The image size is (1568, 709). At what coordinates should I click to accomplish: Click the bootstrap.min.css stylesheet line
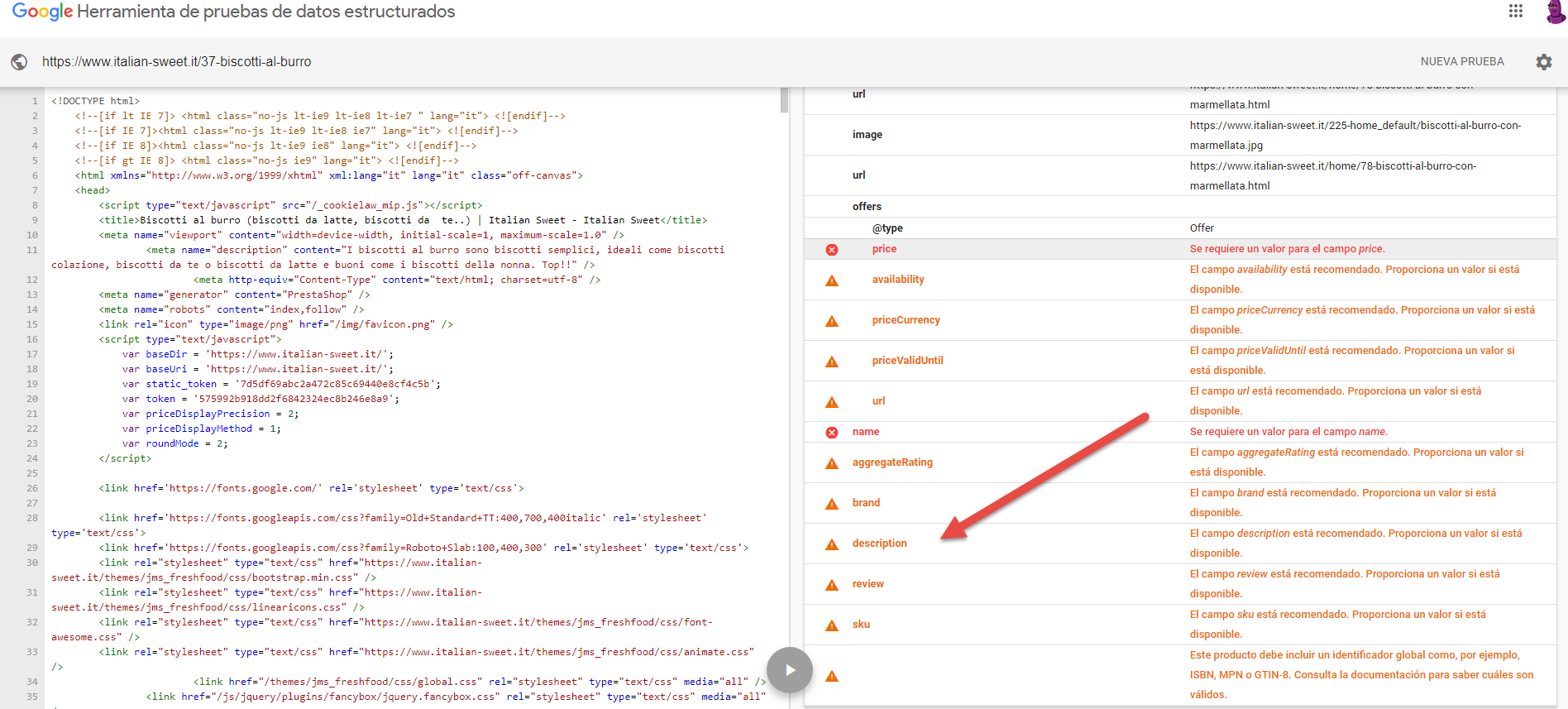coord(267,570)
